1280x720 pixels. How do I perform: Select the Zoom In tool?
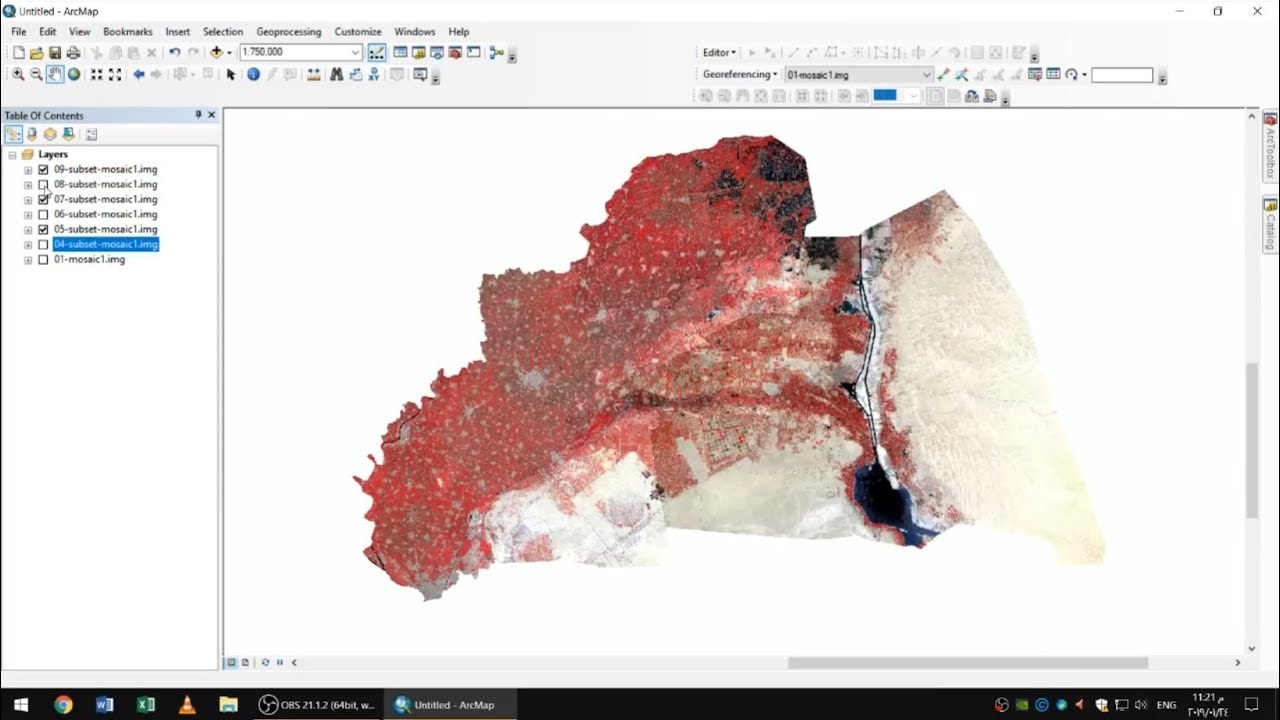[x=18, y=74]
